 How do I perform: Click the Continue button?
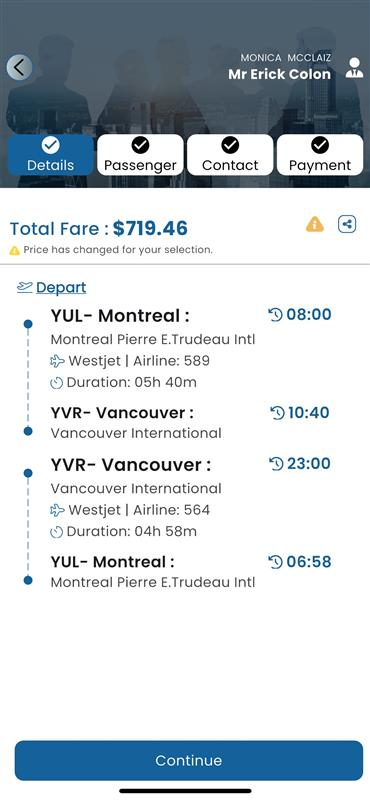tap(189, 761)
